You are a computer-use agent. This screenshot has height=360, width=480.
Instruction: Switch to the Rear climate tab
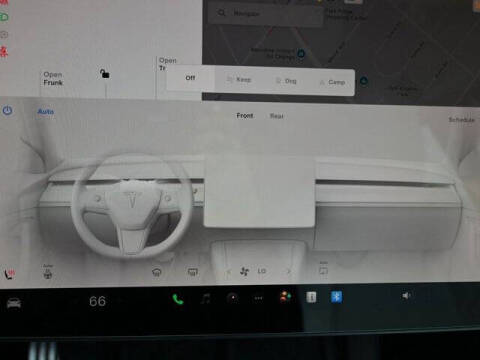pyautogui.click(x=277, y=116)
